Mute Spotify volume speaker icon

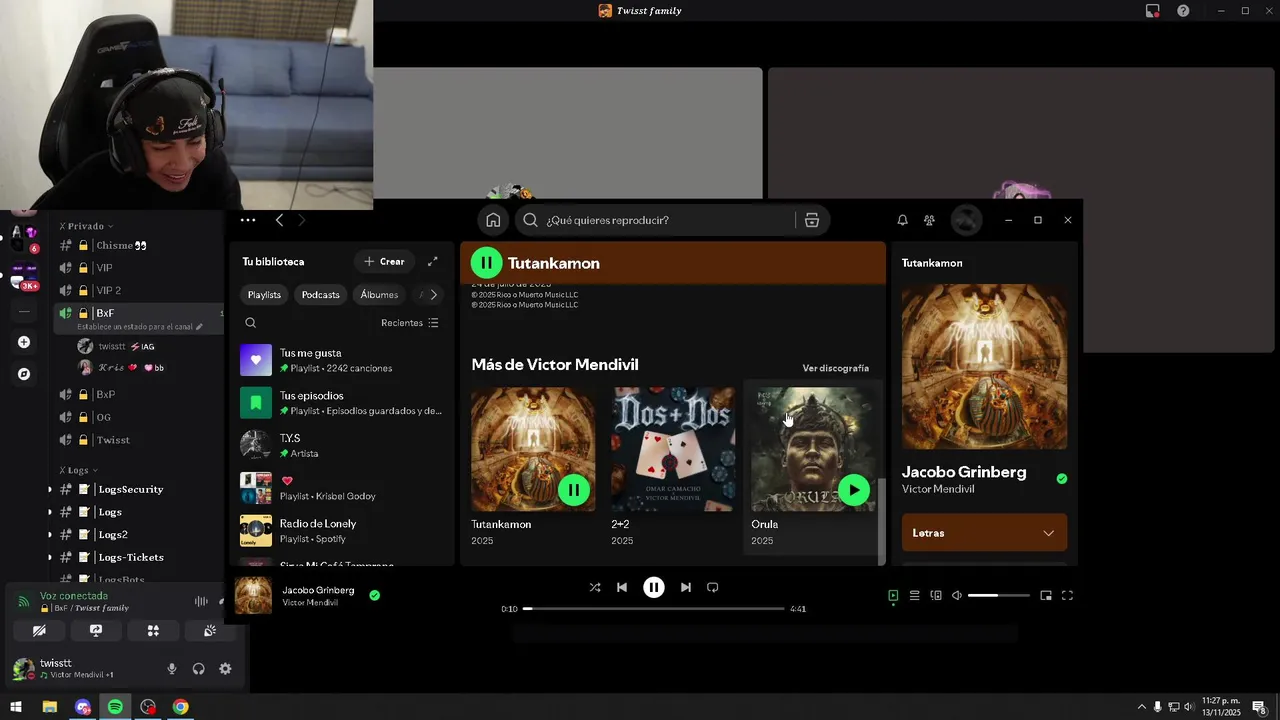[957, 595]
